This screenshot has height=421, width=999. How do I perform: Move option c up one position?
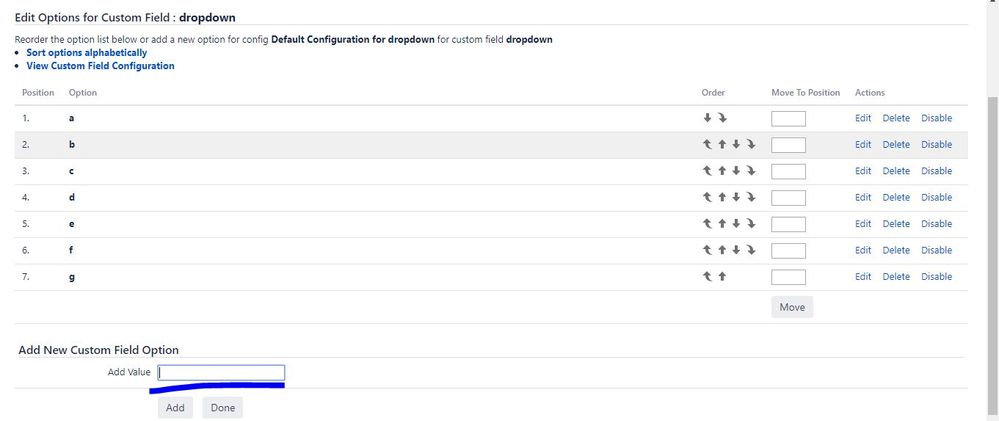click(x=722, y=171)
